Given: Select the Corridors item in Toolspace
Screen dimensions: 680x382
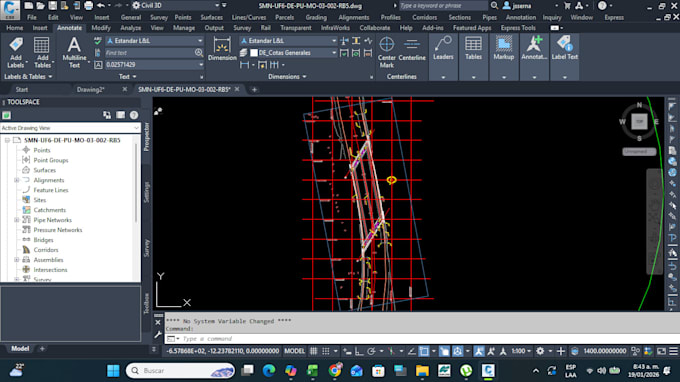Looking at the screenshot, I should [x=46, y=250].
